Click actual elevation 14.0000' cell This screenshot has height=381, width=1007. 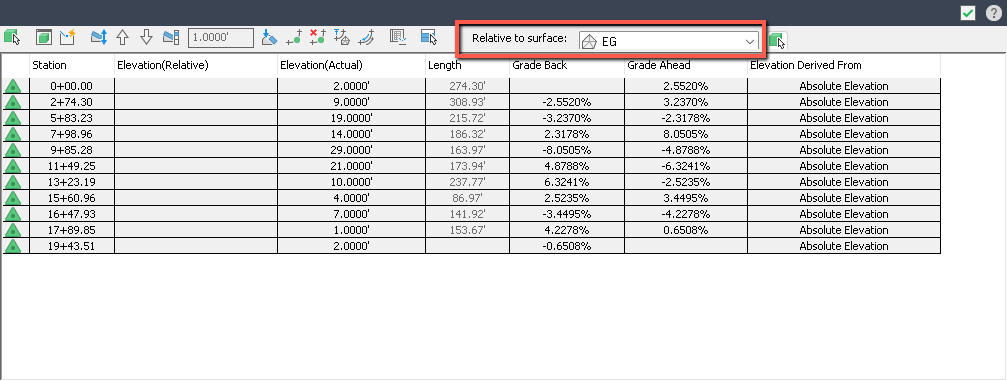[351, 134]
